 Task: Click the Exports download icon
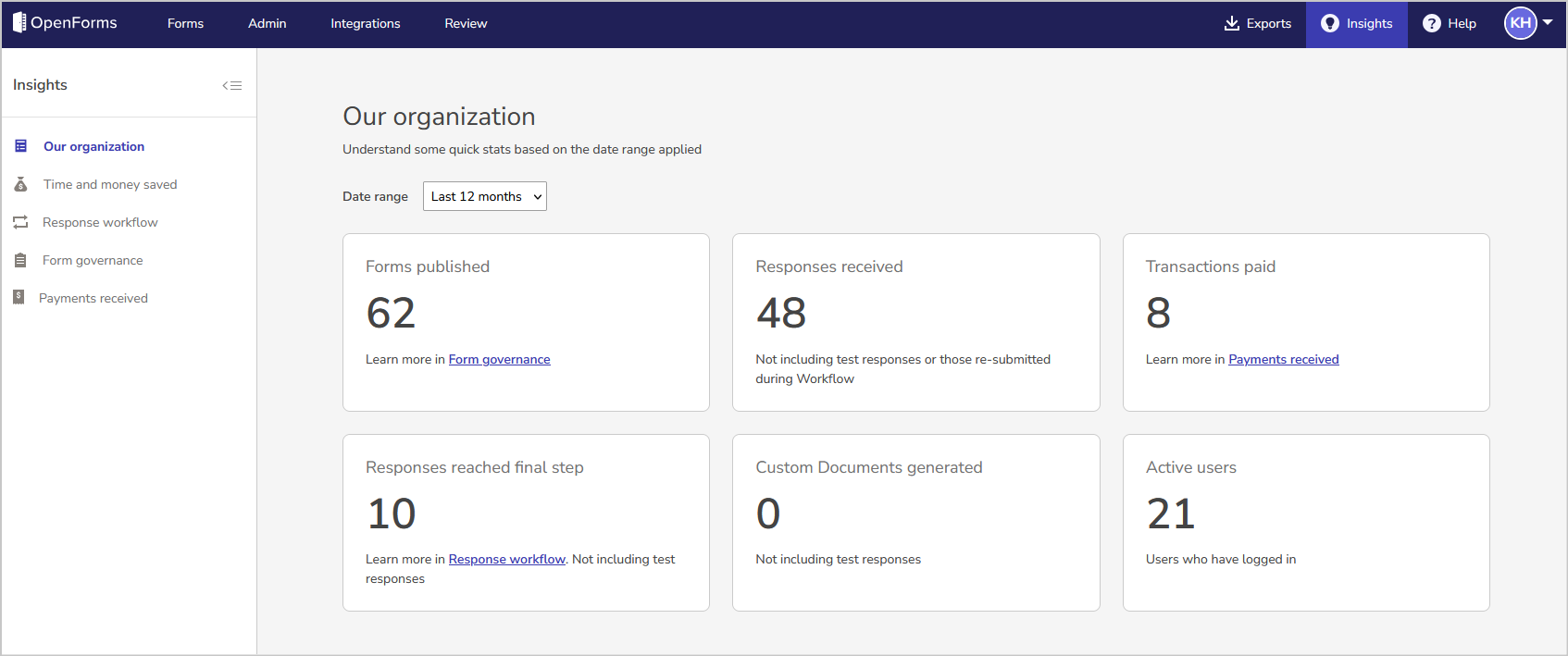click(1231, 23)
